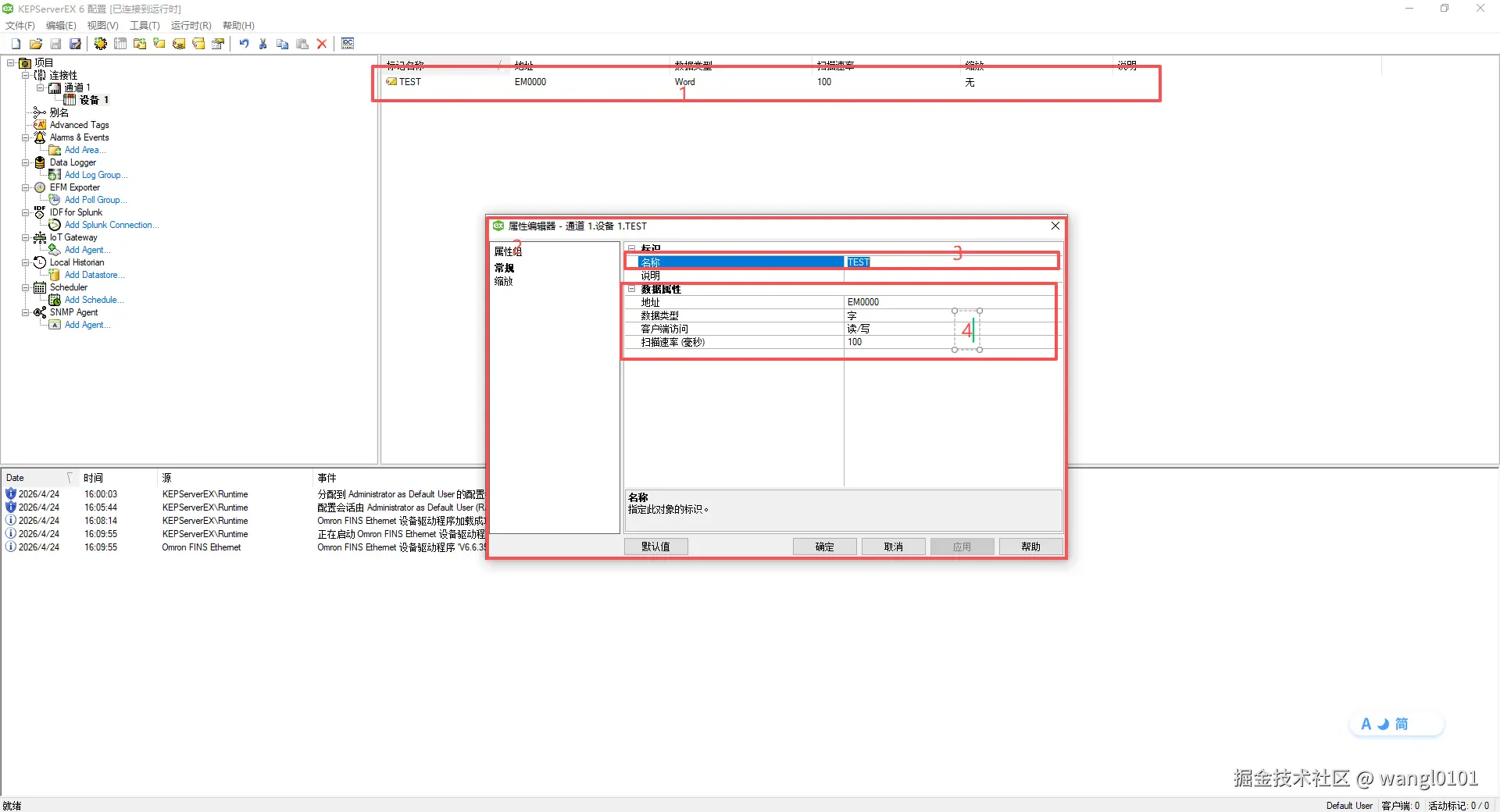This screenshot has width=1500, height=812.
Task: Collapse the Local Historian node
Action: click(x=26, y=262)
